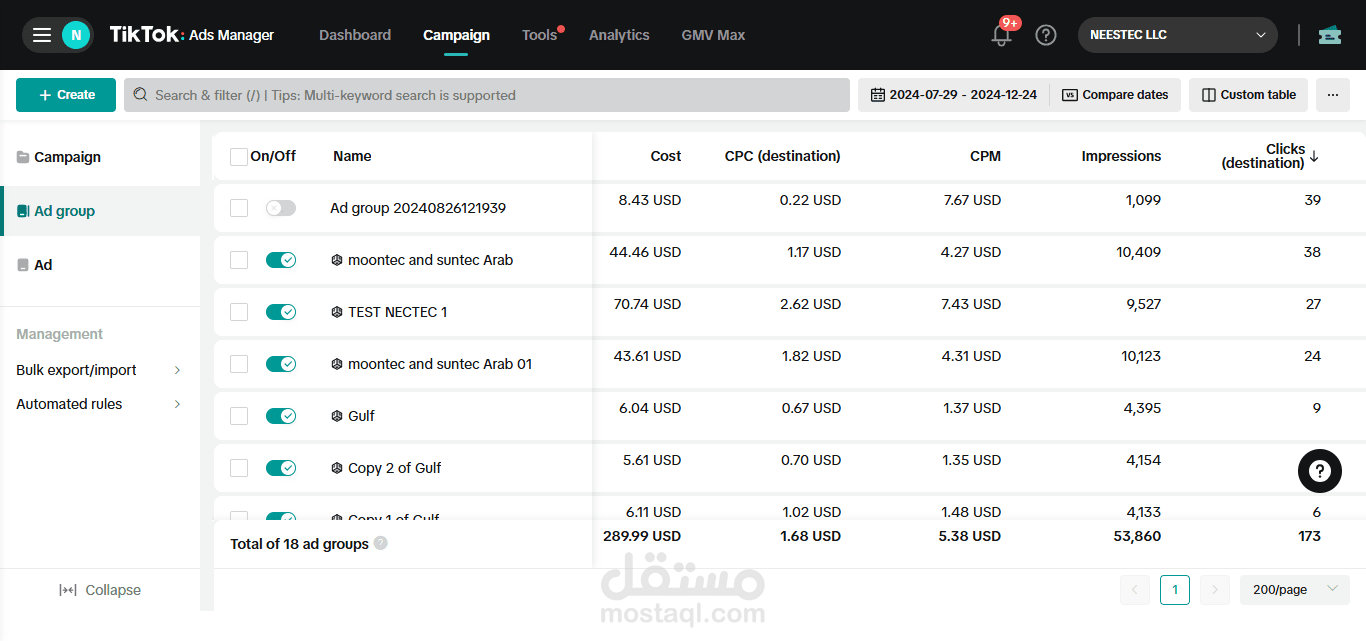Expand the Bulk export/import submenu

click(100, 370)
